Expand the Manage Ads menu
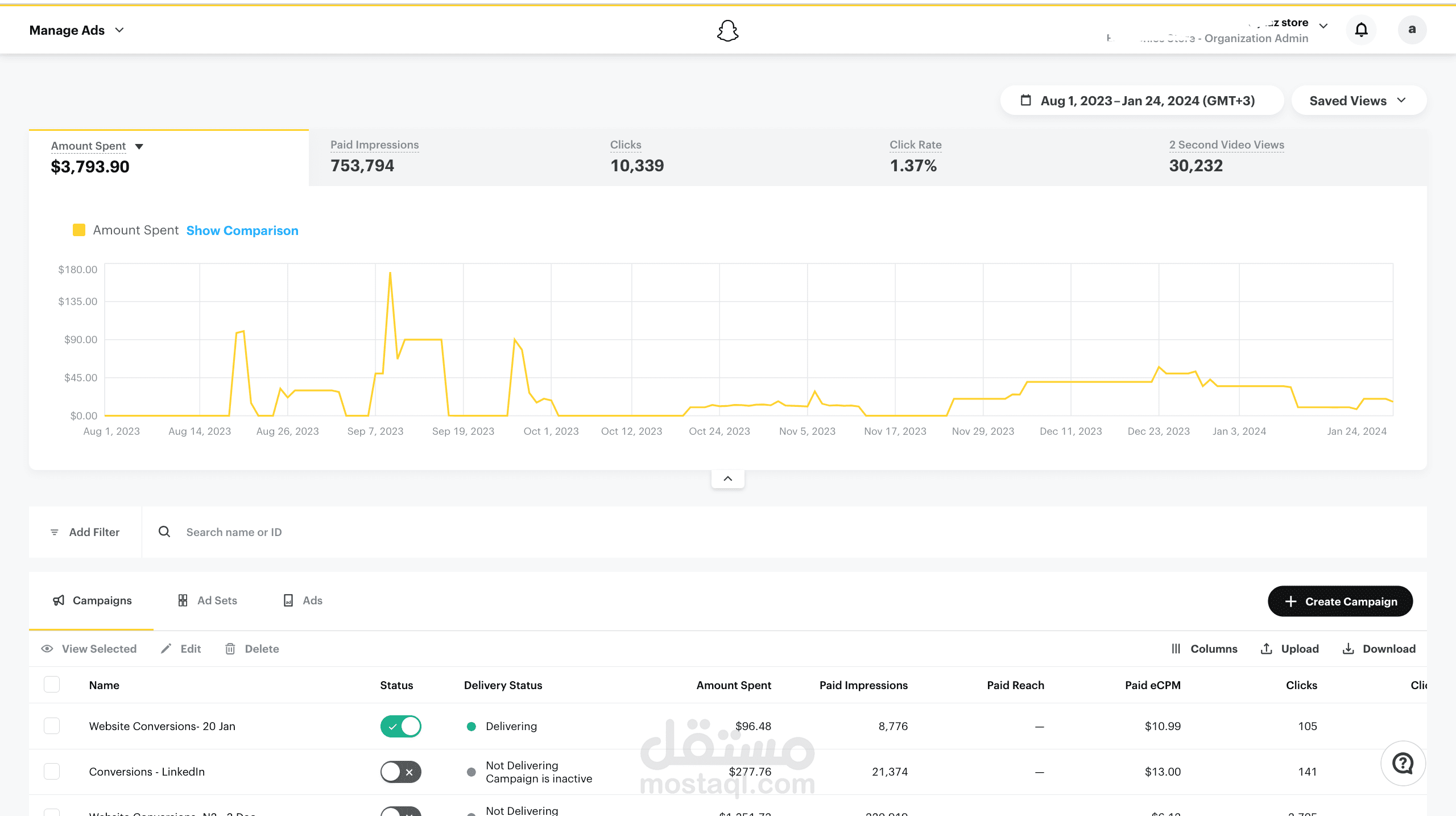The width and height of the screenshot is (1456, 816). point(76,30)
